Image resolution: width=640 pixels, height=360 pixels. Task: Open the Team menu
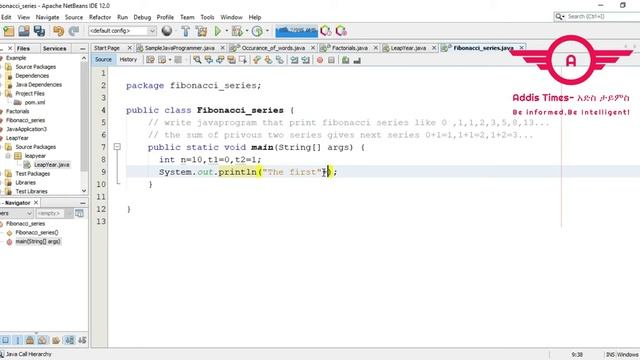(187, 17)
